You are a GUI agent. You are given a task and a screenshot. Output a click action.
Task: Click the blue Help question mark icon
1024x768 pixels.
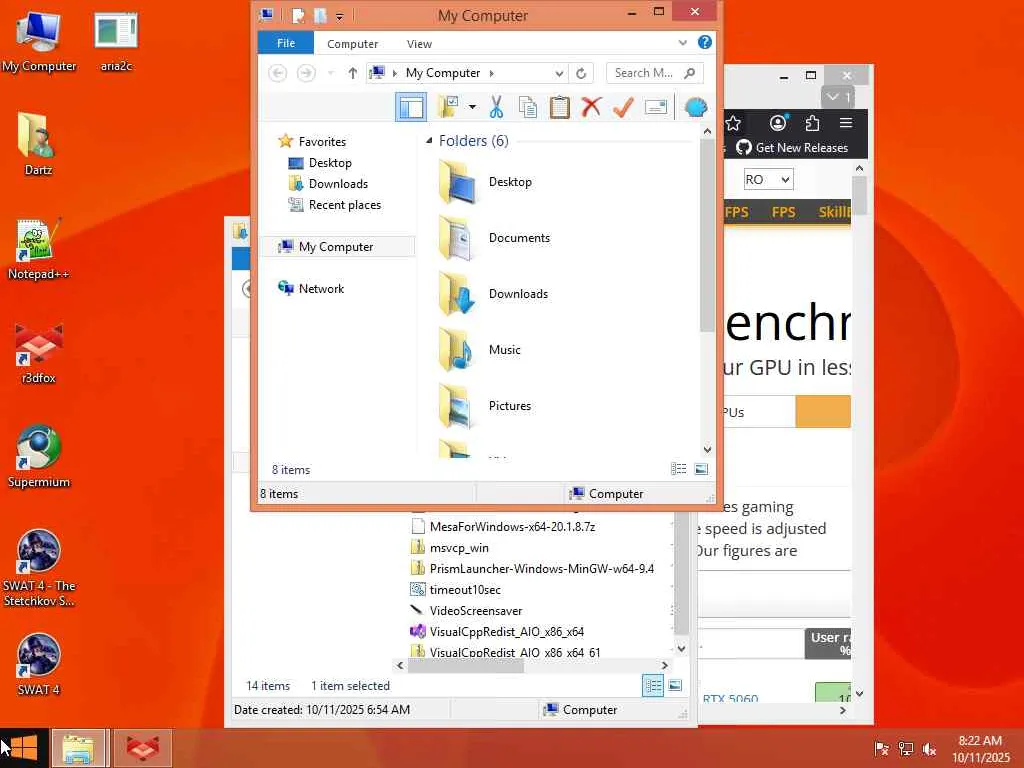point(705,42)
